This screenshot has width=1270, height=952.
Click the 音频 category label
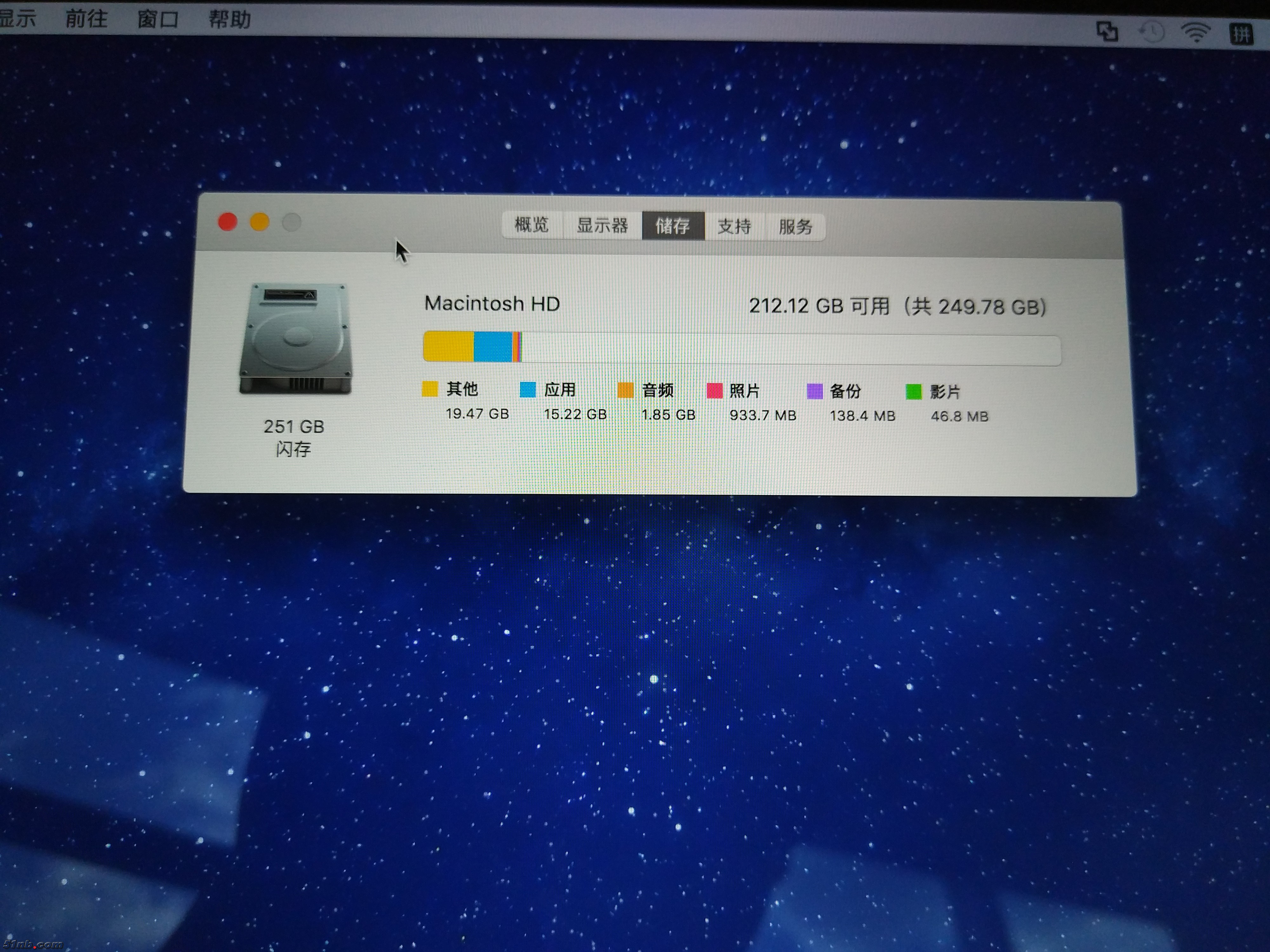[658, 390]
